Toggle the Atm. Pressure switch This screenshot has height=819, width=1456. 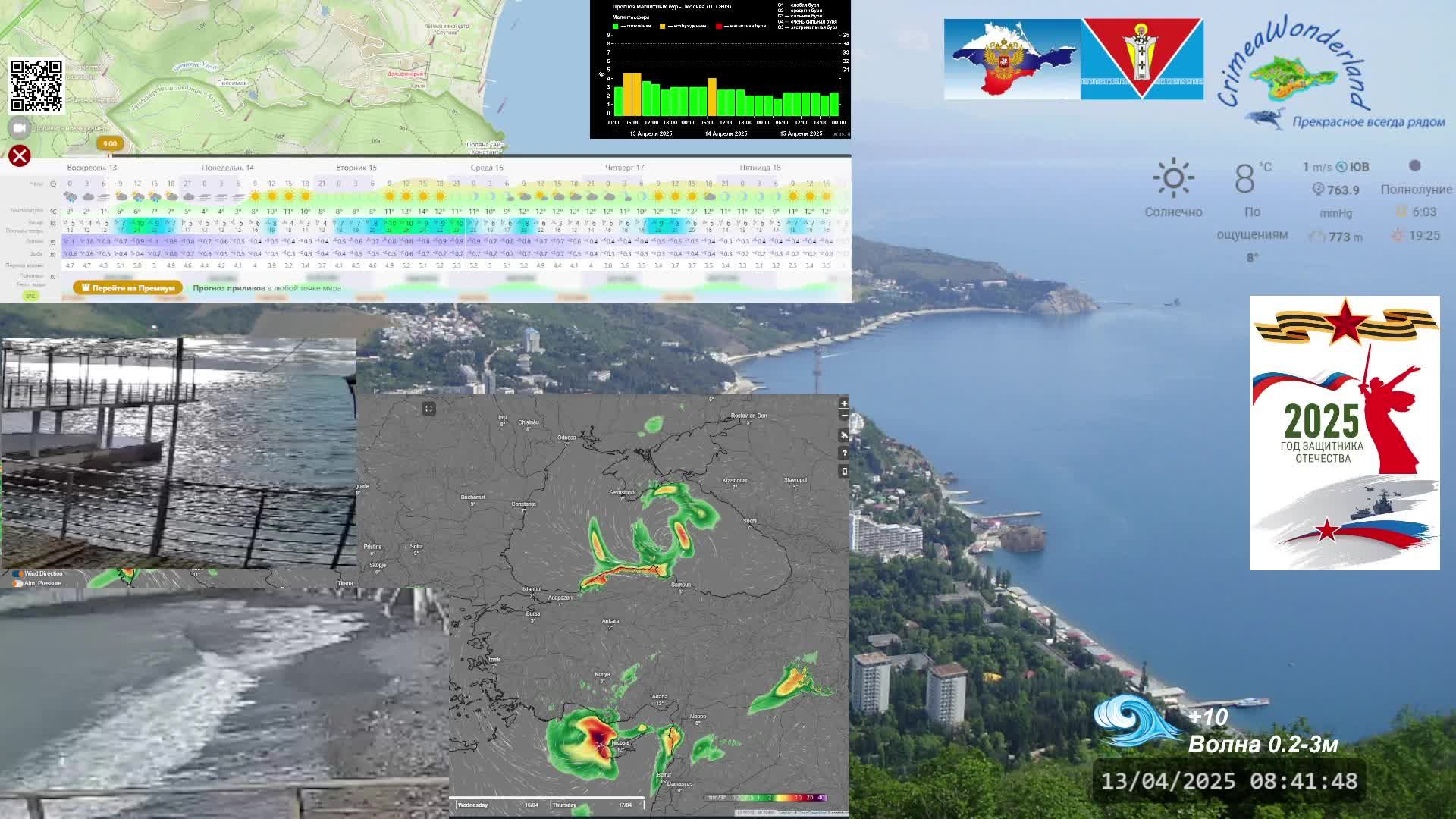tap(17, 584)
